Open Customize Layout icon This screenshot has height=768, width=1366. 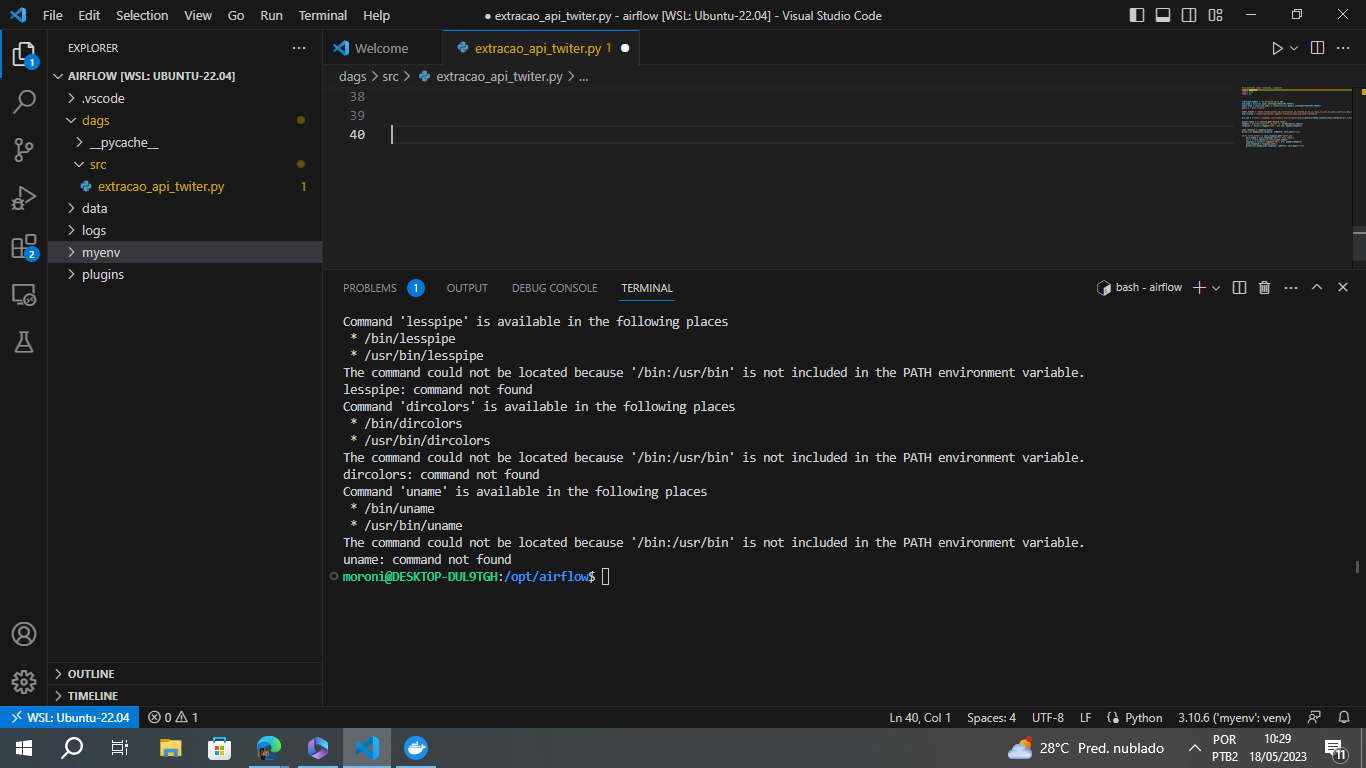(x=1215, y=15)
